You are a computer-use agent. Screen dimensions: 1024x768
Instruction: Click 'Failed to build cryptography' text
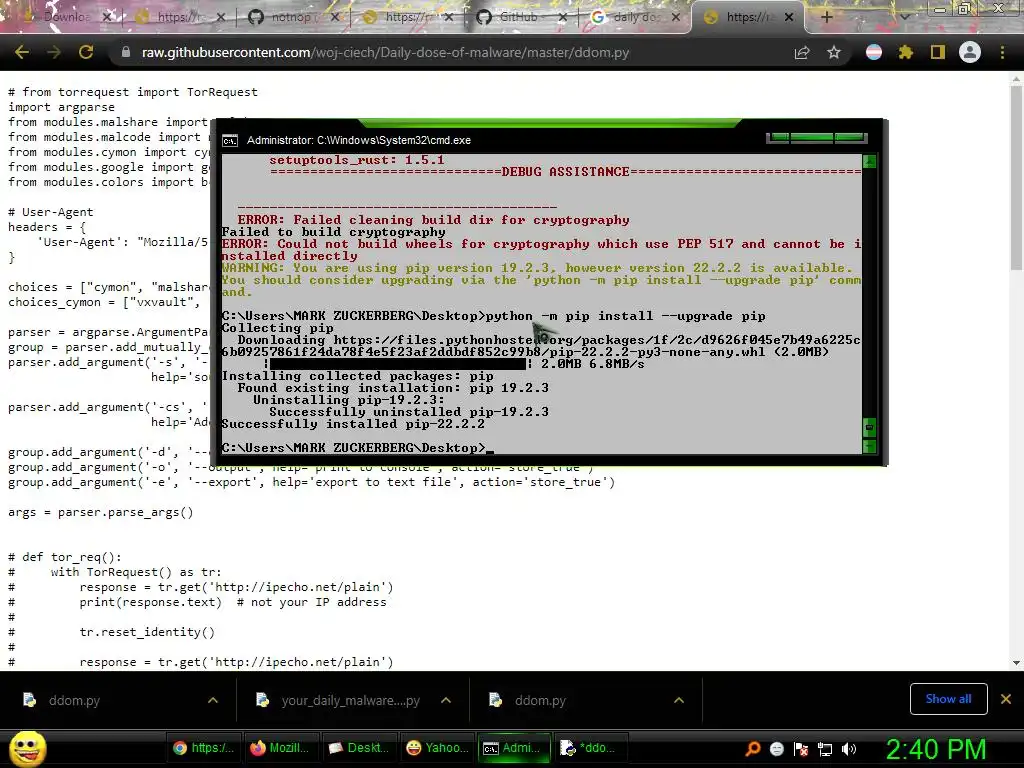333,232
